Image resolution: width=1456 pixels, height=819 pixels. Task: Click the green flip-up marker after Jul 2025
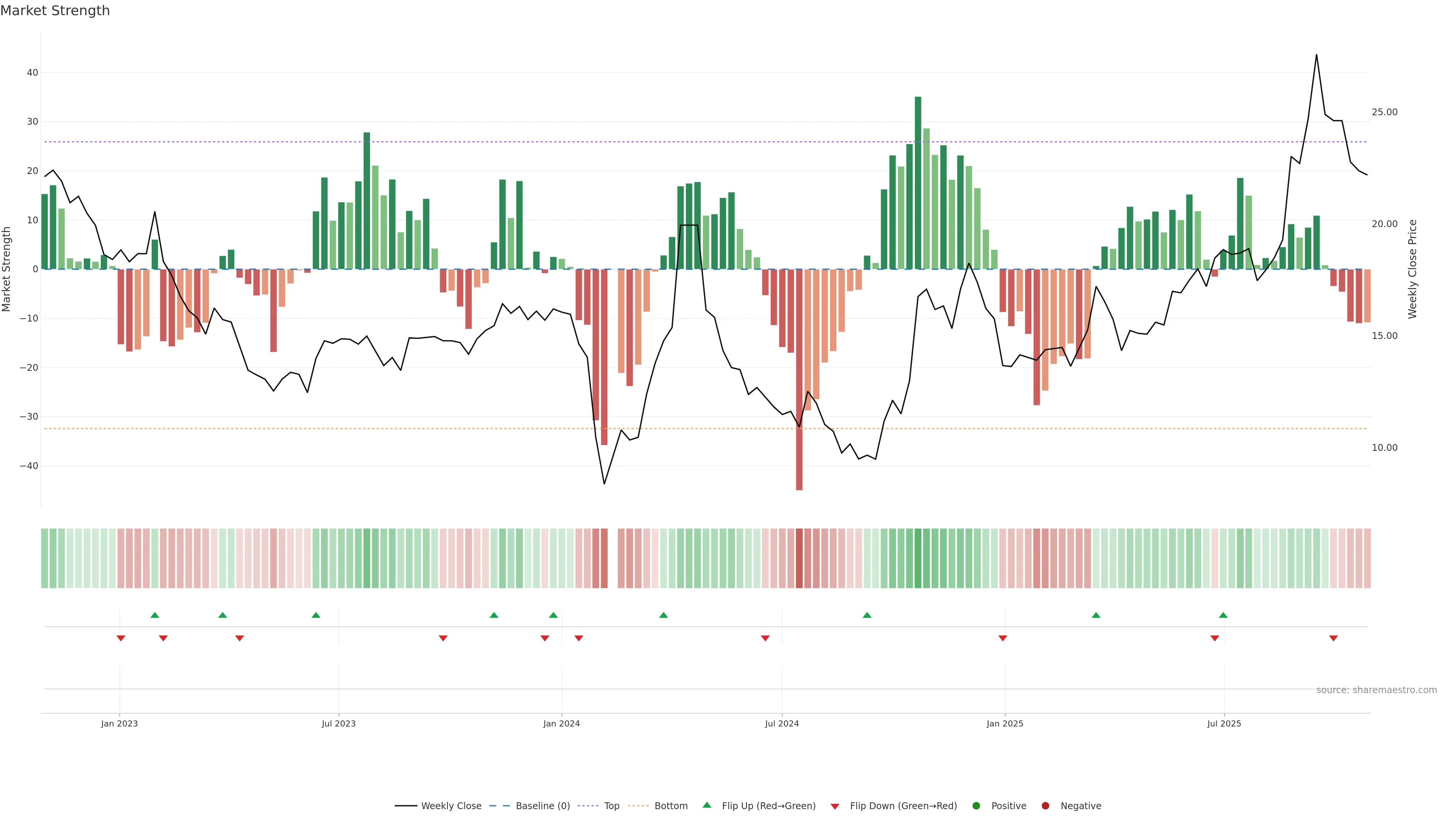click(x=1223, y=615)
